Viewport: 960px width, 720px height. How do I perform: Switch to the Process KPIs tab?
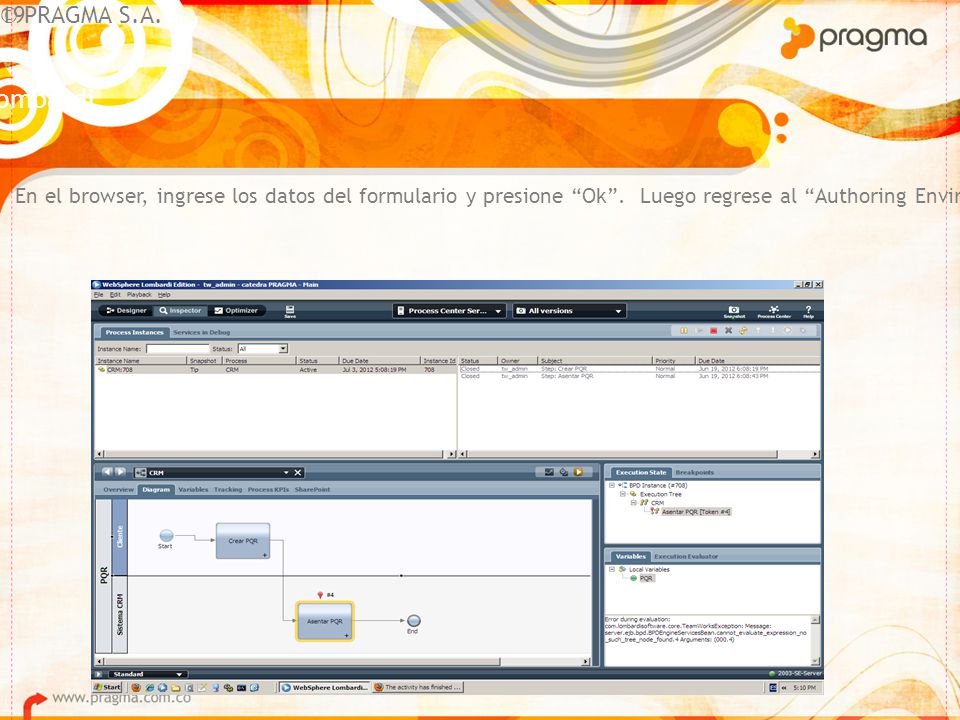coord(268,490)
